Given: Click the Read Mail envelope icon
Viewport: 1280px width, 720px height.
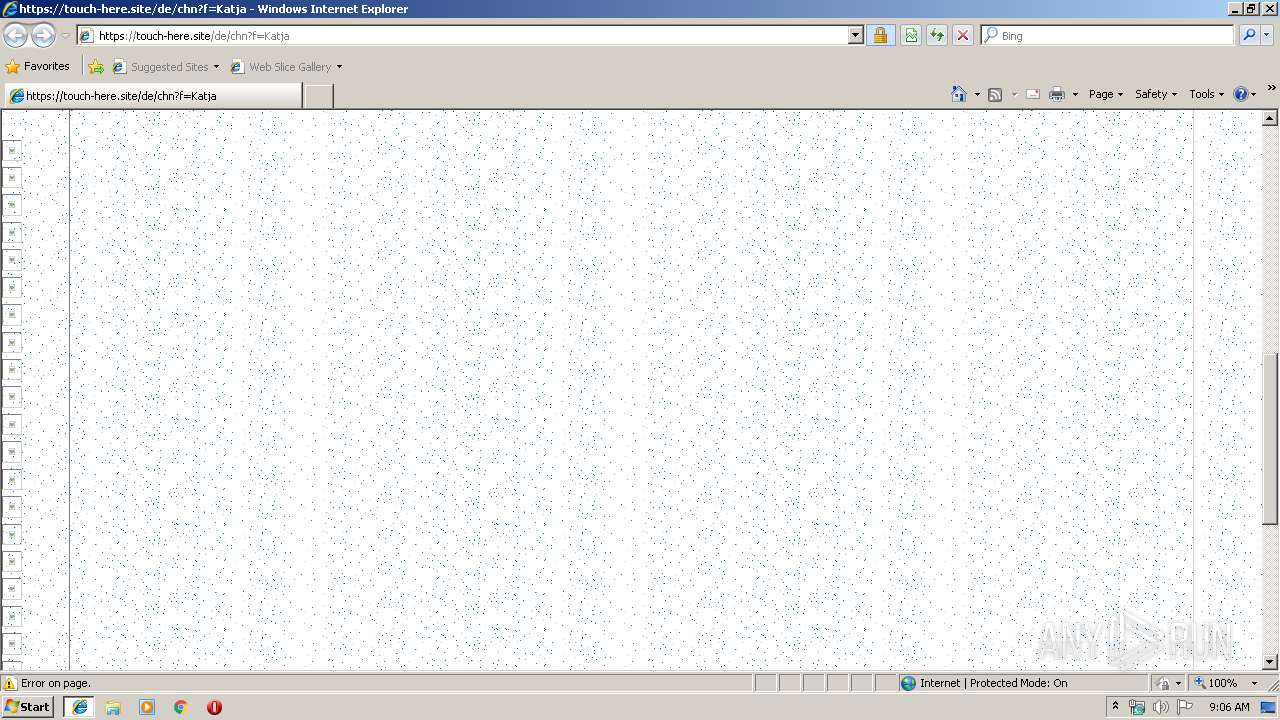Looking at the screenshot, I should pyautogui.click(x=1033, y=94).
